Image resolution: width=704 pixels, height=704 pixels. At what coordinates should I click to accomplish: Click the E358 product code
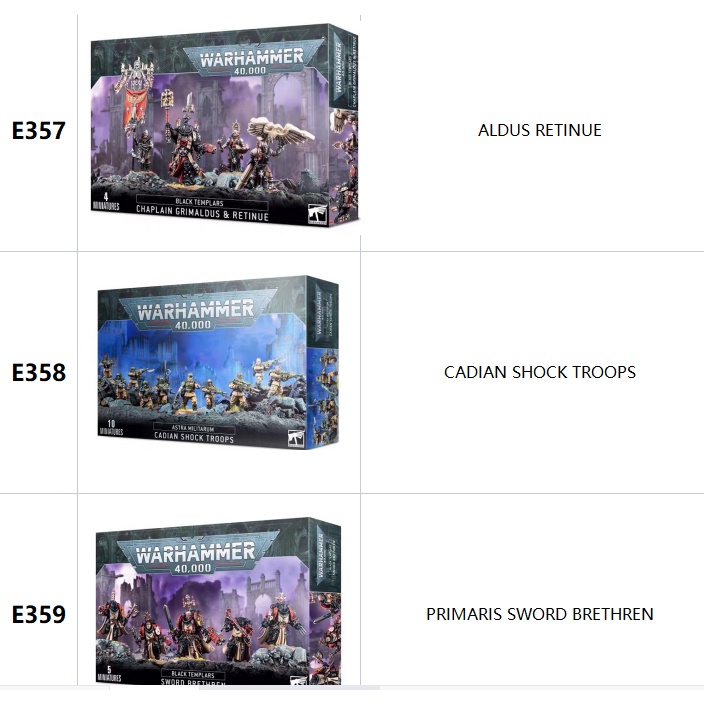[39, 372]
